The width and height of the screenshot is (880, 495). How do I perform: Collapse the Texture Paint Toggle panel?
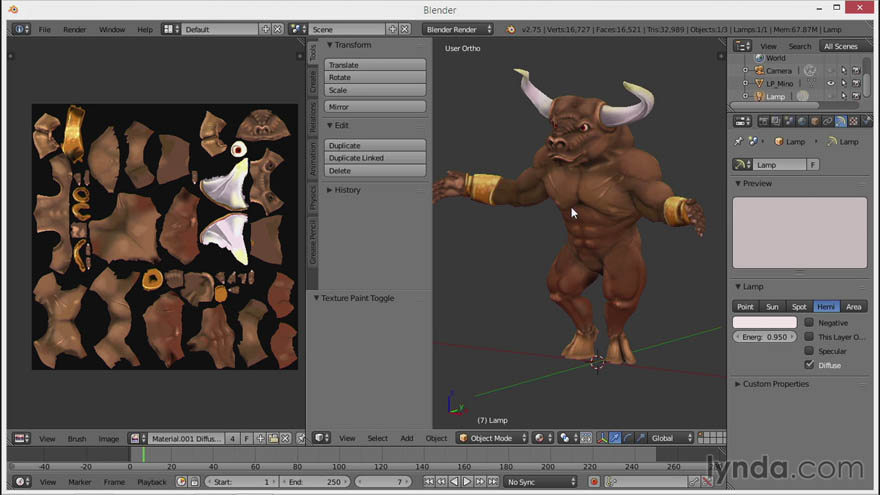tap(316, 298)
